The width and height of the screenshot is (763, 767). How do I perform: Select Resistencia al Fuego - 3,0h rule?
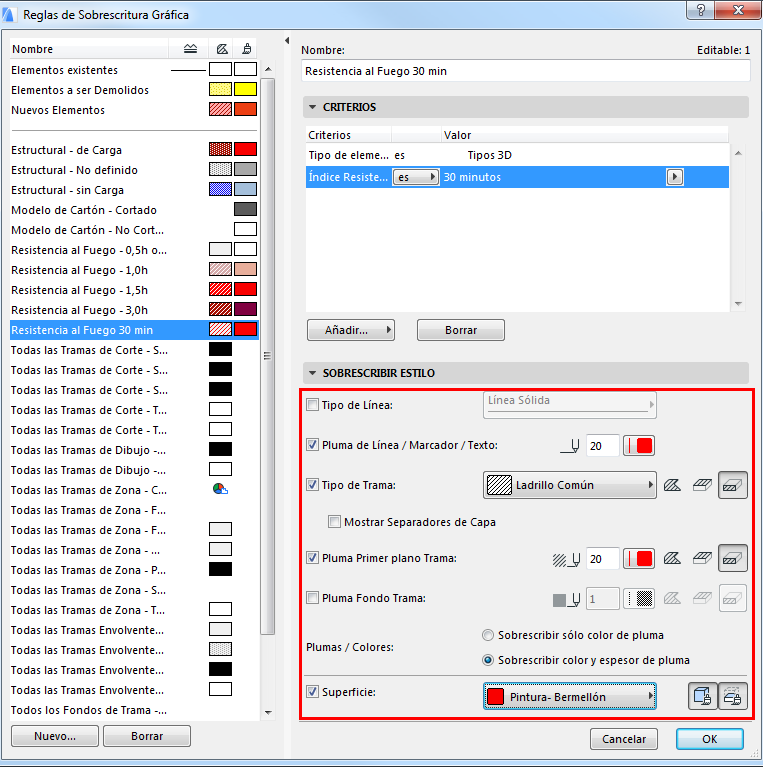[x=134, y=310]
